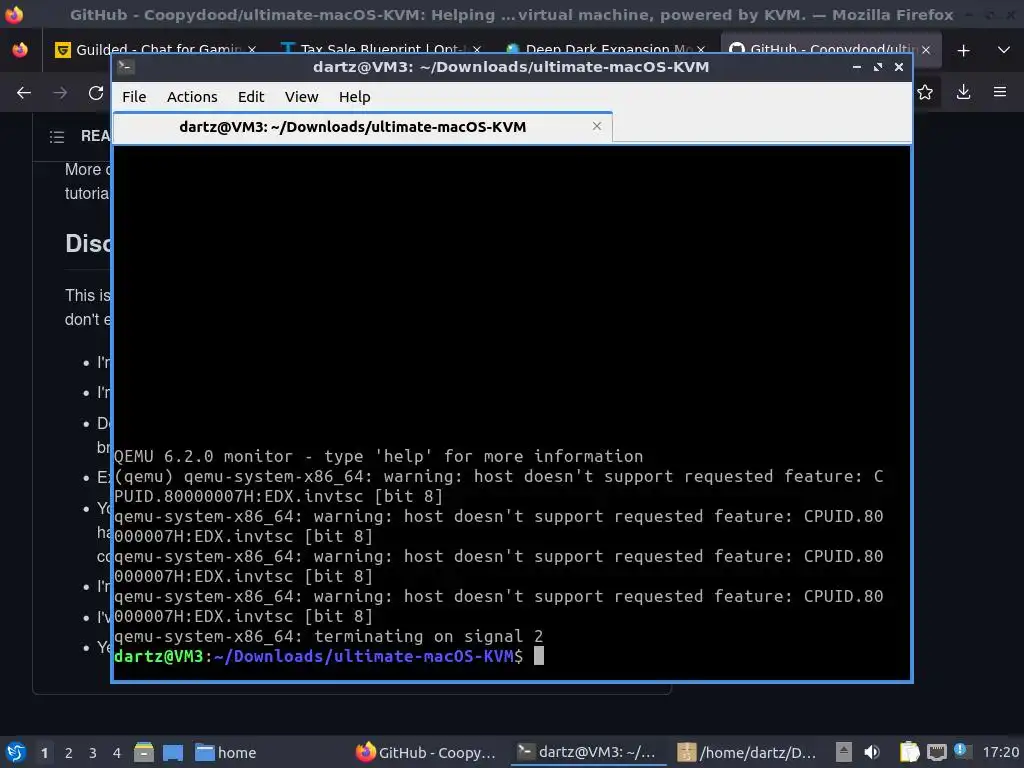This screenshot has height=768, width=1024.
Task: Bookmark this page with the star icon
Action: (x=925, y=93)
